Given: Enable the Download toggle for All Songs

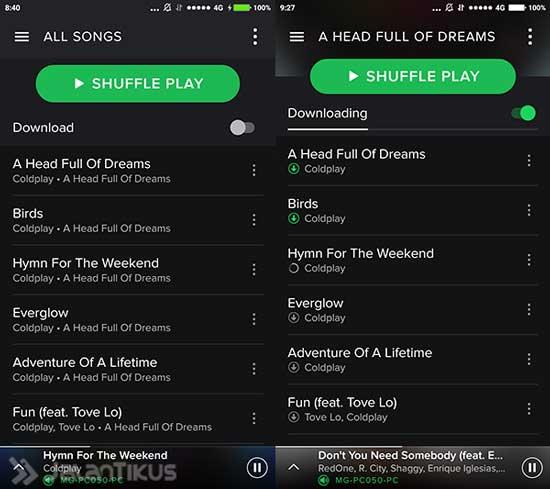Looking at the screenshot, I should click(x=242, y=128).
